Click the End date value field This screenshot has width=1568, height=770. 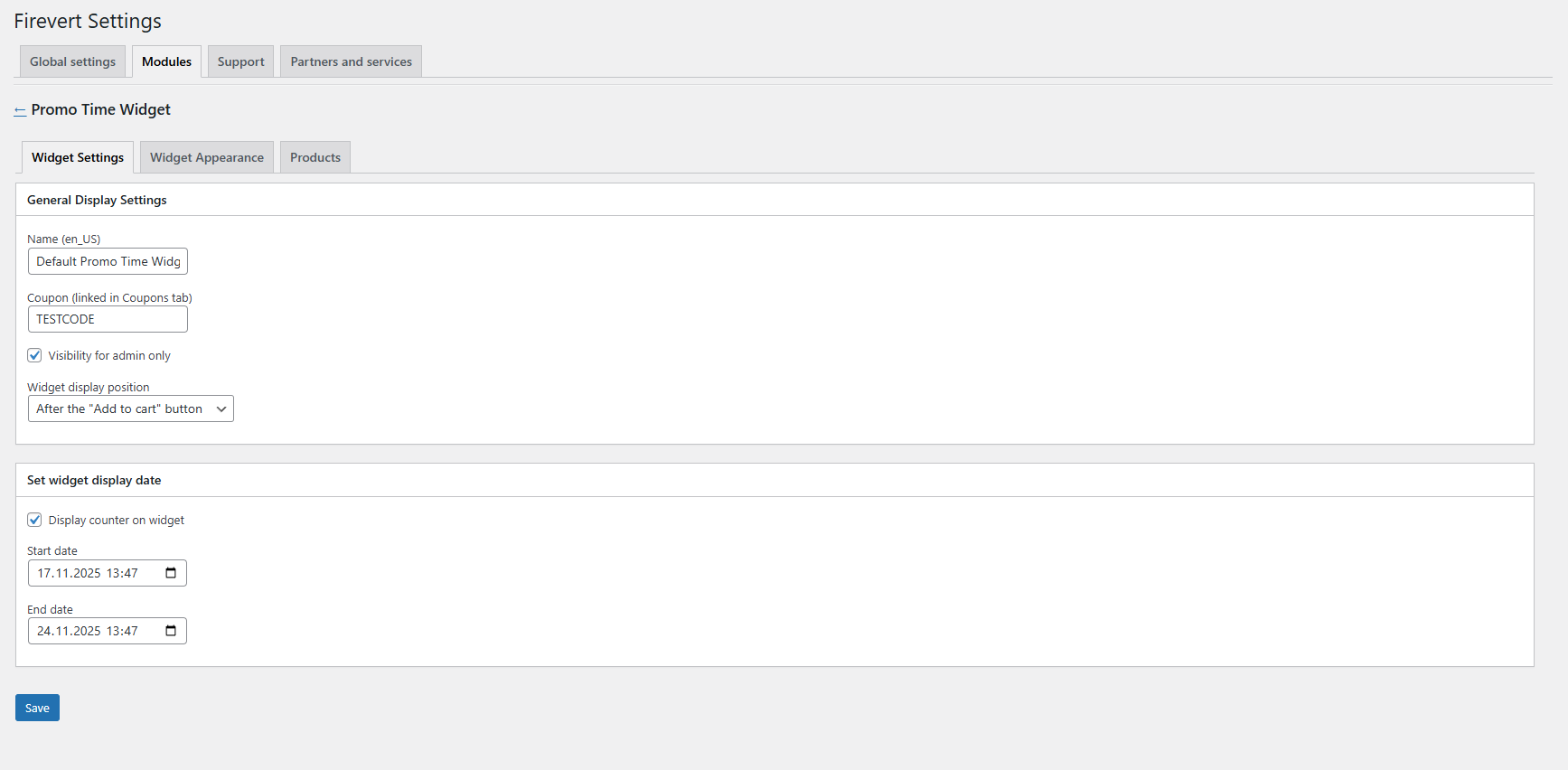click(90, 631)
